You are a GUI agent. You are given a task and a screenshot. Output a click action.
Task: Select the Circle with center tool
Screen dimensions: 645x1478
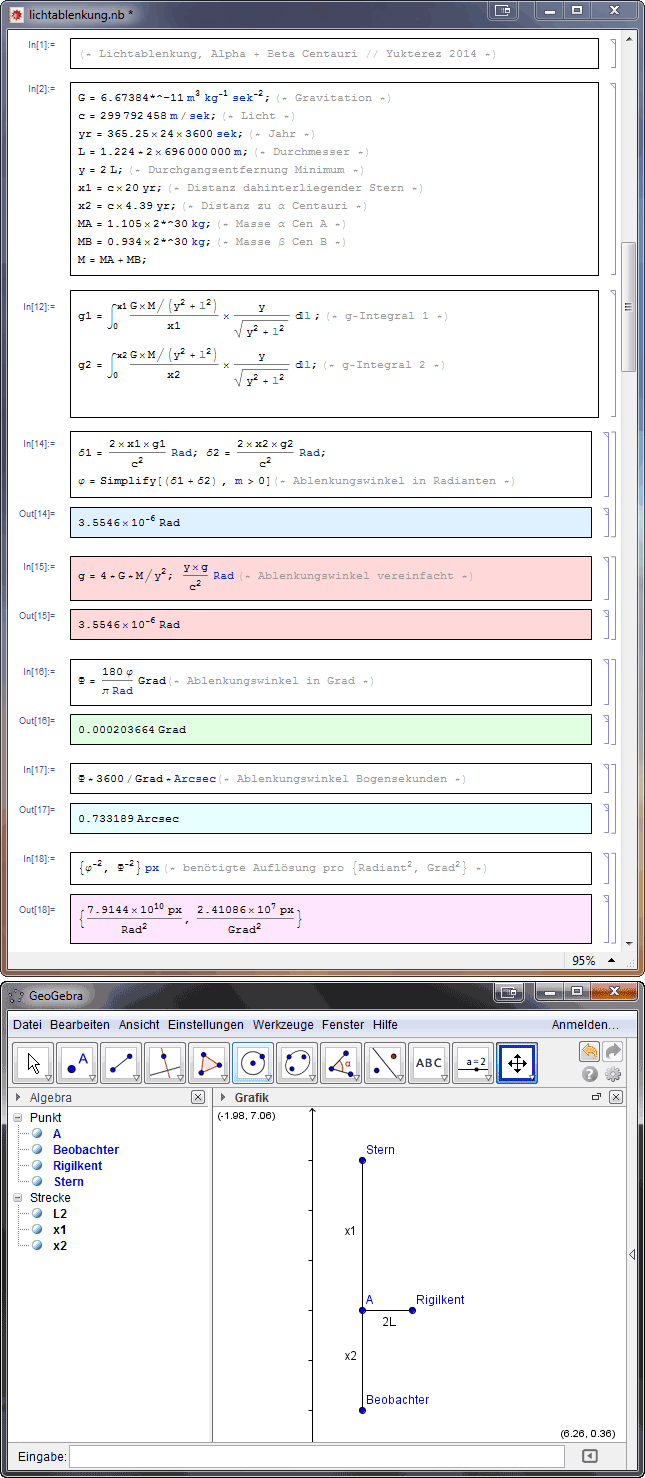(254, 1063)
